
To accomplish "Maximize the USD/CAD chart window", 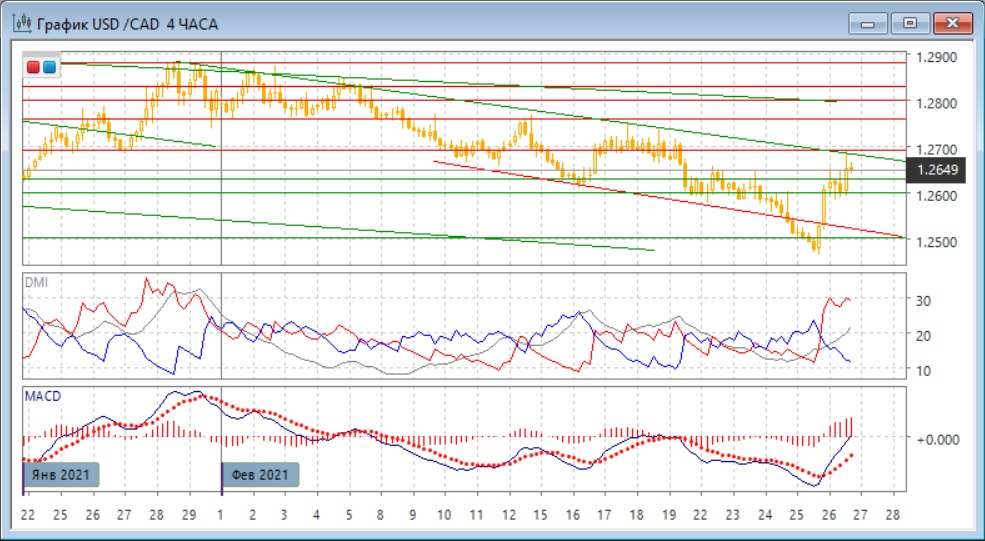I will pos(909,22).
